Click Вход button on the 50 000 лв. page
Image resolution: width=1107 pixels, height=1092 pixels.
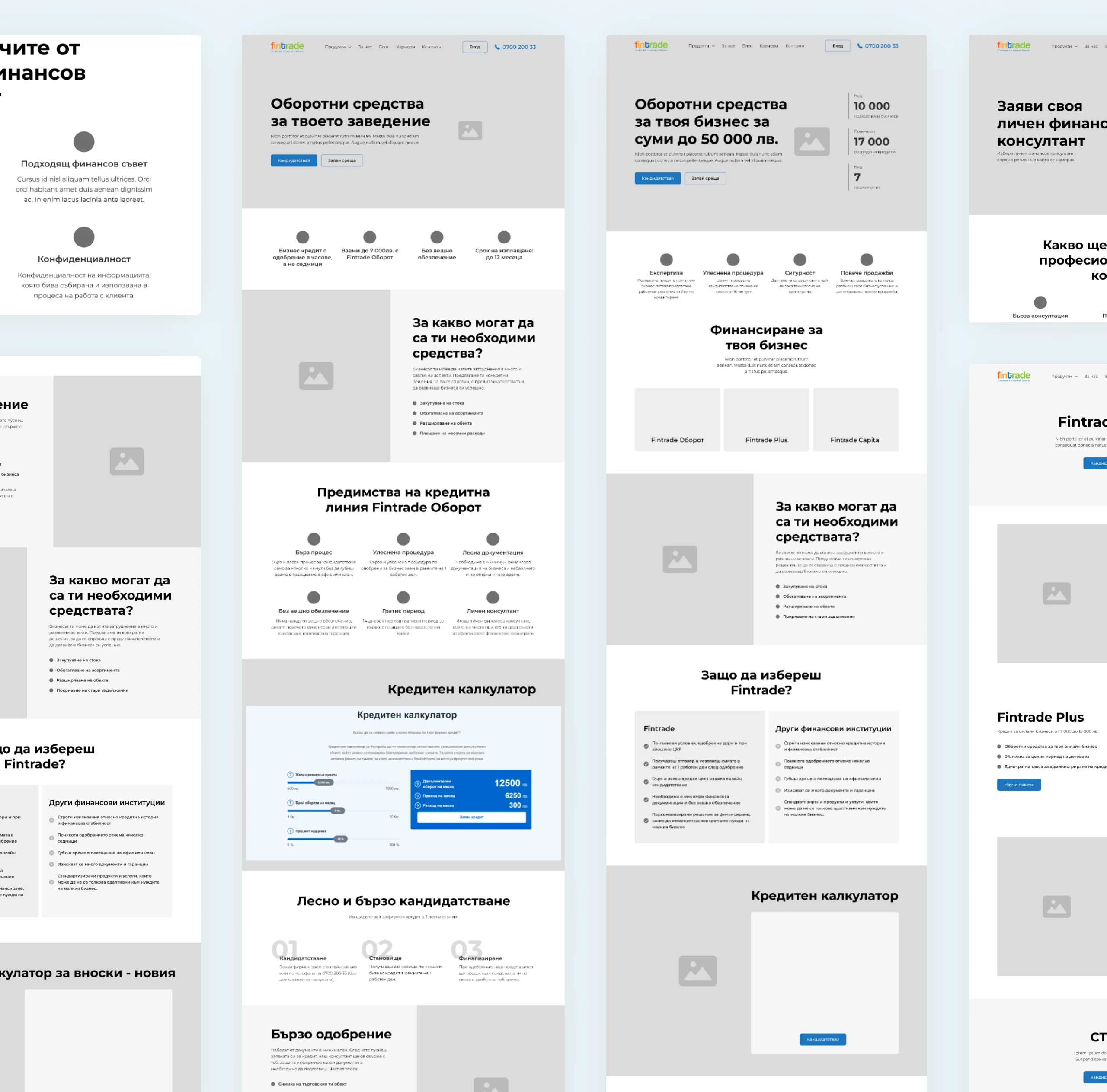[838, 46]
